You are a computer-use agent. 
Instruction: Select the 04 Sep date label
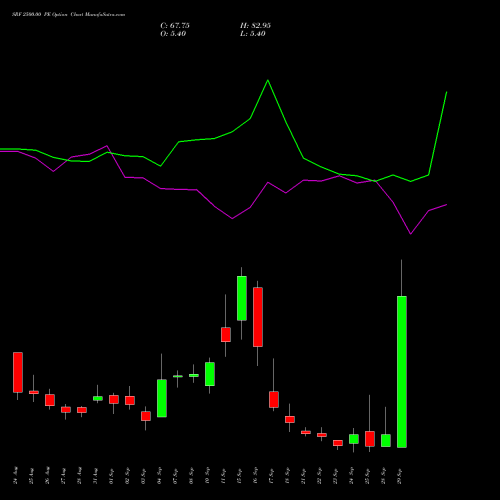click(160, 475)
